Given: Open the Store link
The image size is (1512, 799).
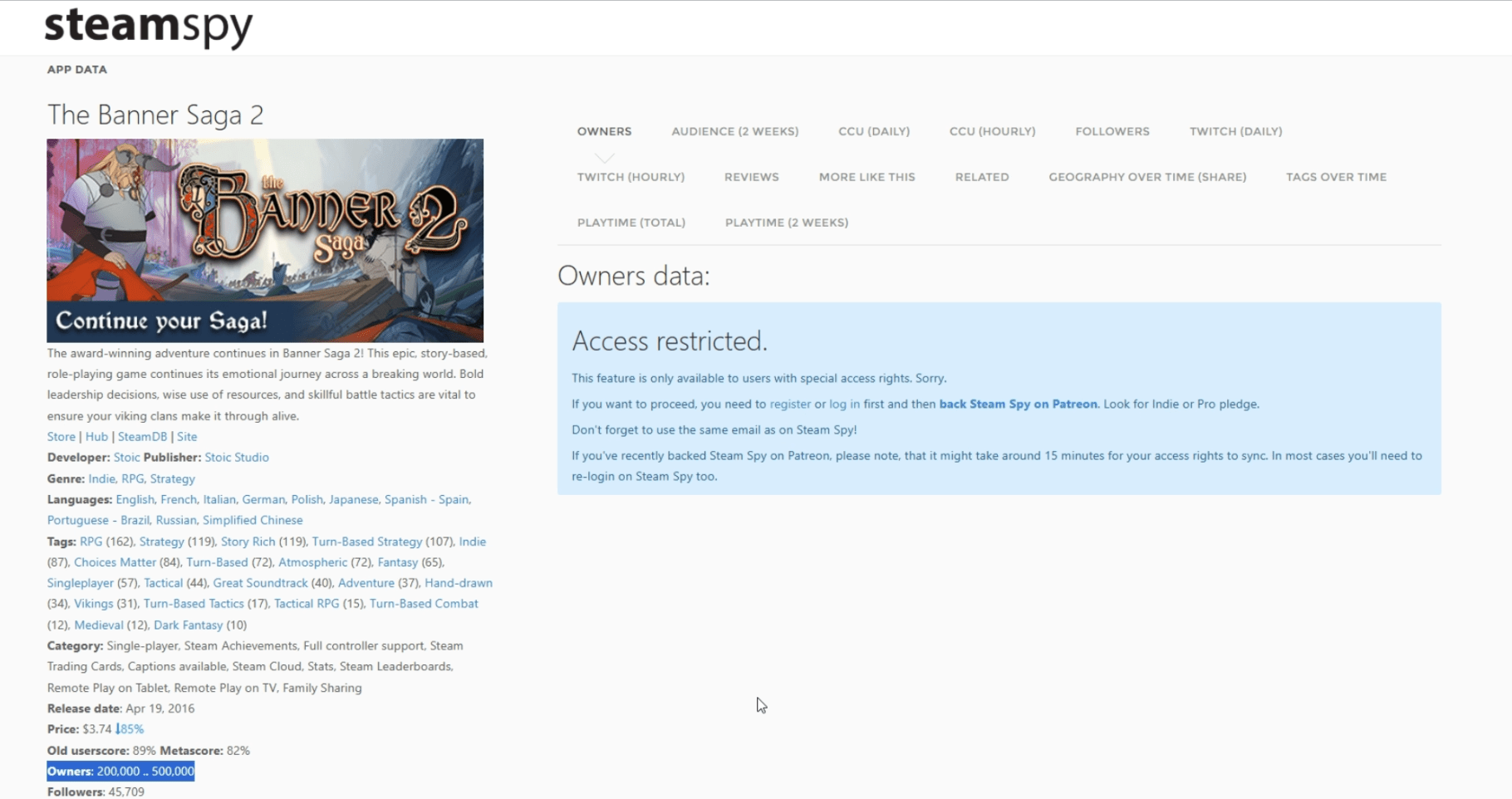Looking at the screenshot, I should click(61, 437).
